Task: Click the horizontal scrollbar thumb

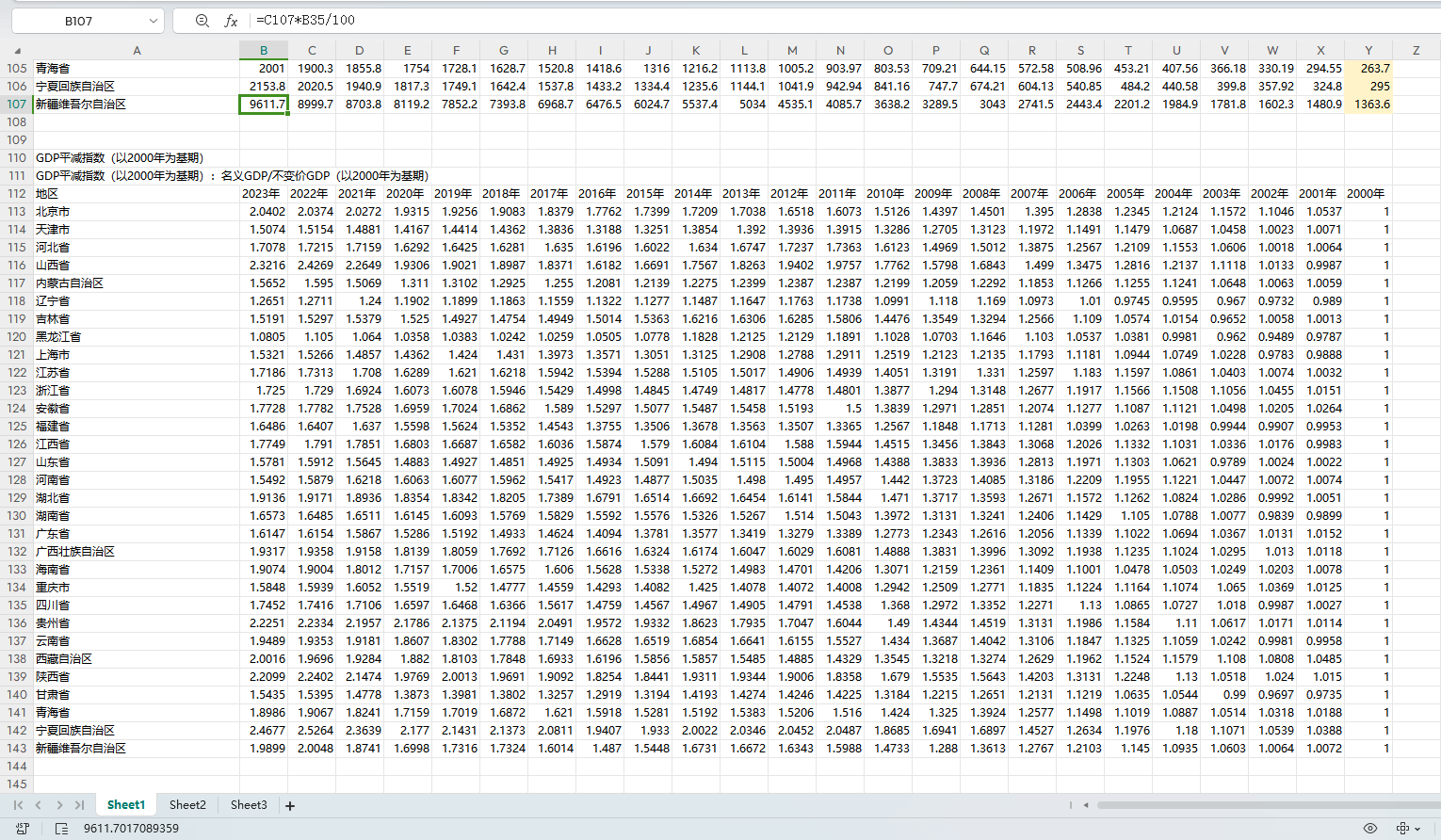Action: (1262, 805)
